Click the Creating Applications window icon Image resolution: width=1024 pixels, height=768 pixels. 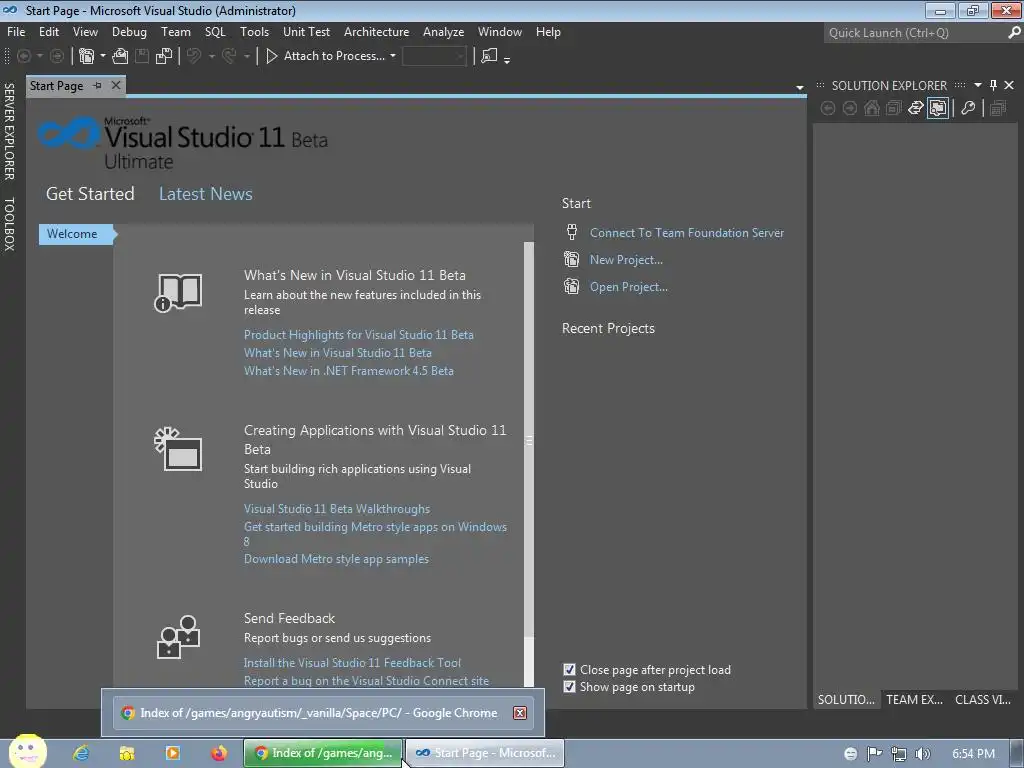tap(178, 449)
